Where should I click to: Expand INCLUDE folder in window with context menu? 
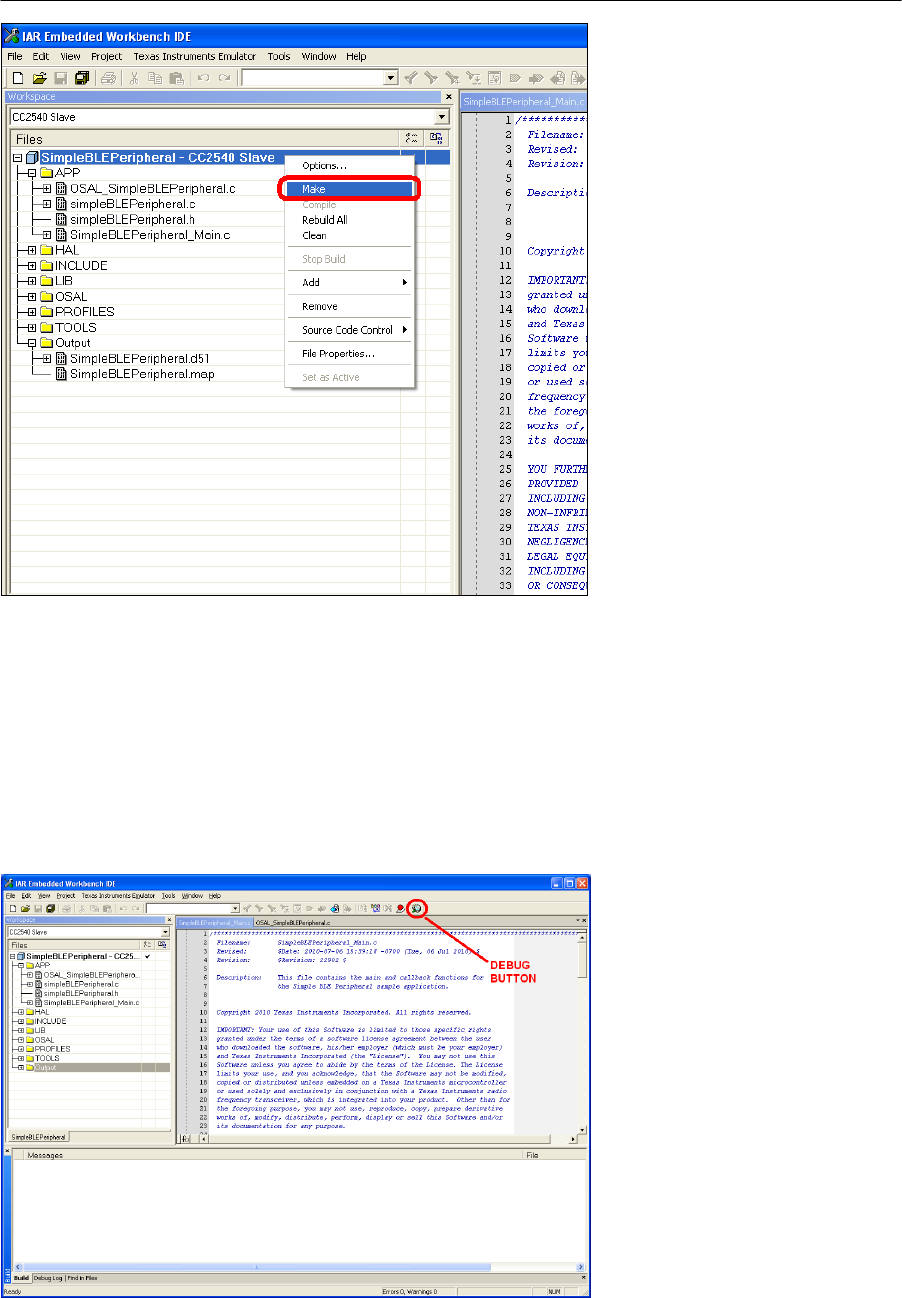pyautogui.click(x=31, y=265)
